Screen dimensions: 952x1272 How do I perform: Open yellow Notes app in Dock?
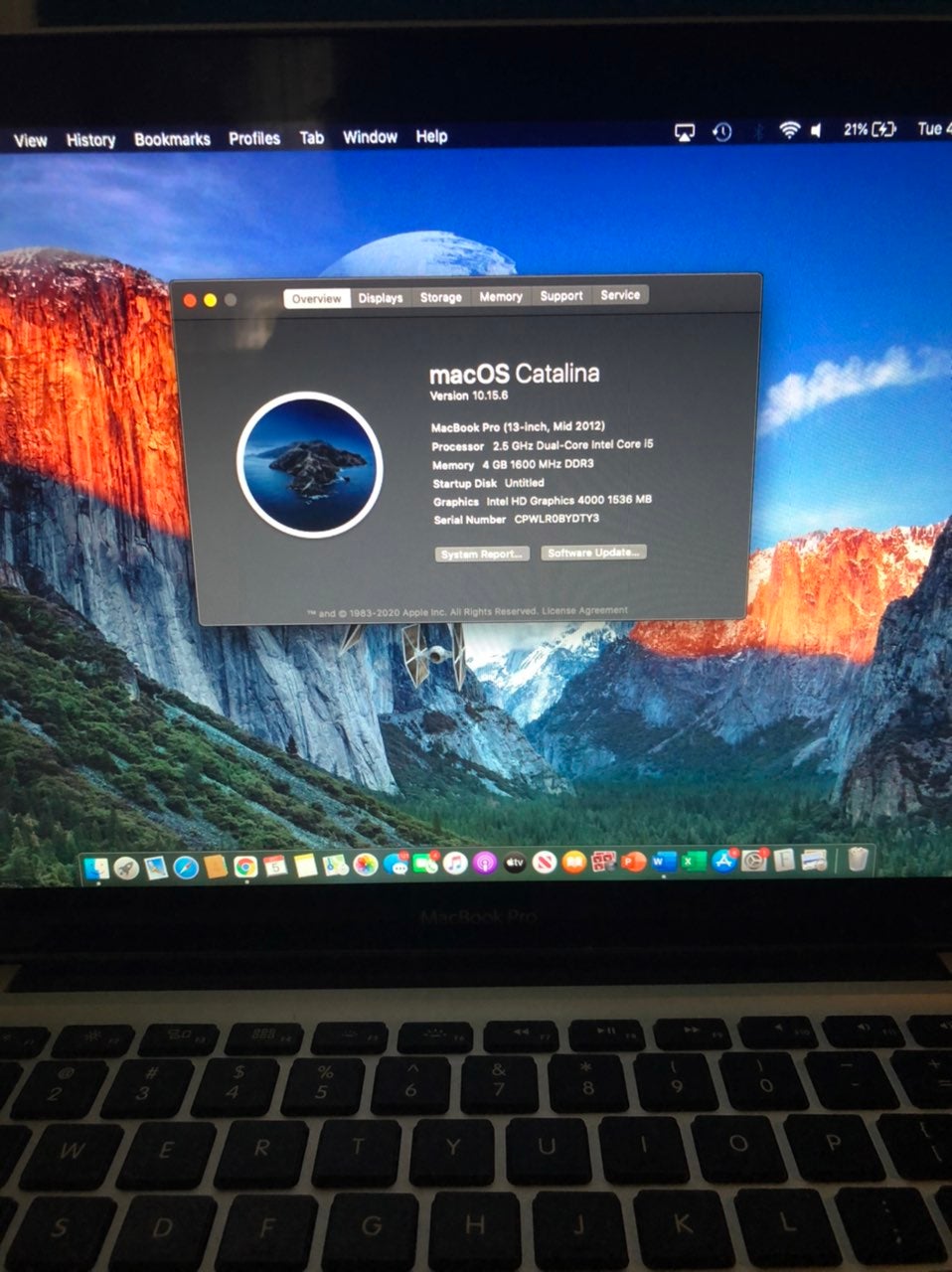click(x=305, y=867)
